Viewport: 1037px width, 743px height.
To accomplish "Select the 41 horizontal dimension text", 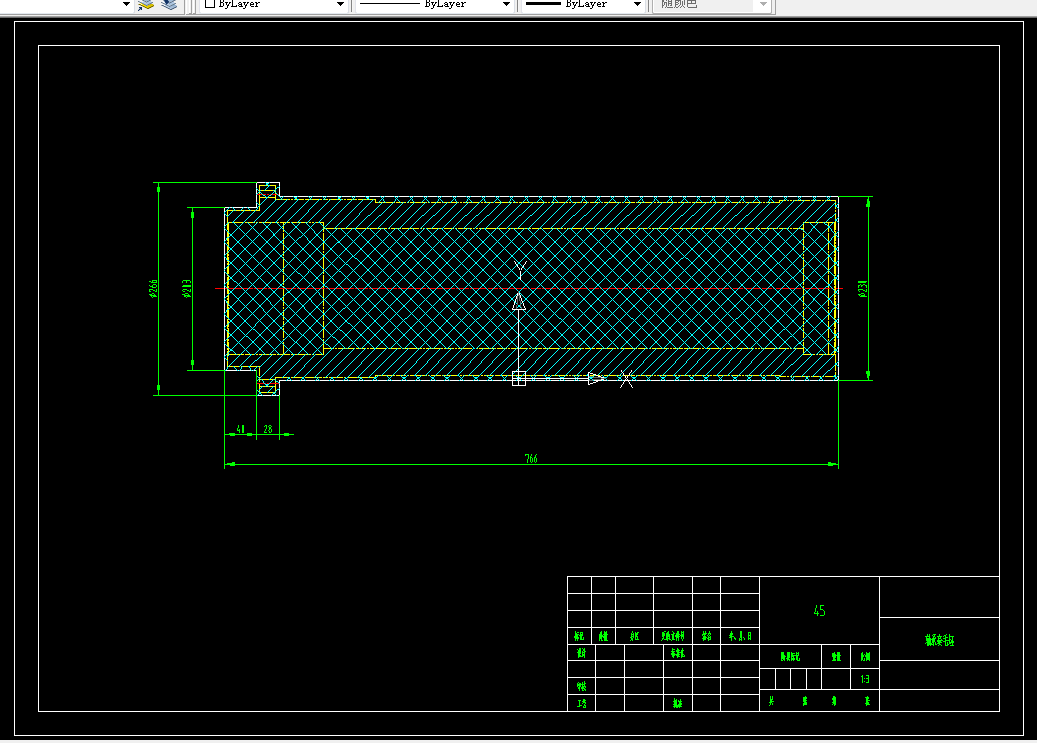I will [241, 429].
